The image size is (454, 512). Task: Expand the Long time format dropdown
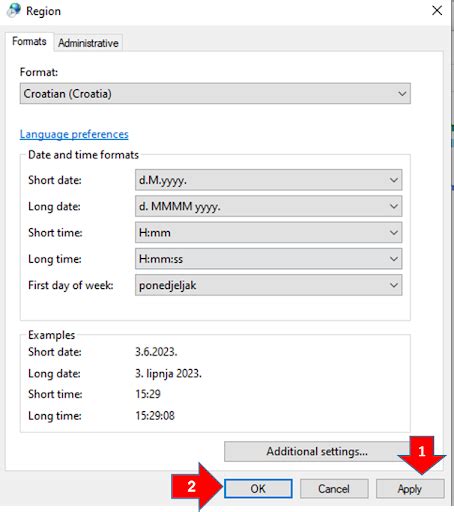click(x=268, y=259)
